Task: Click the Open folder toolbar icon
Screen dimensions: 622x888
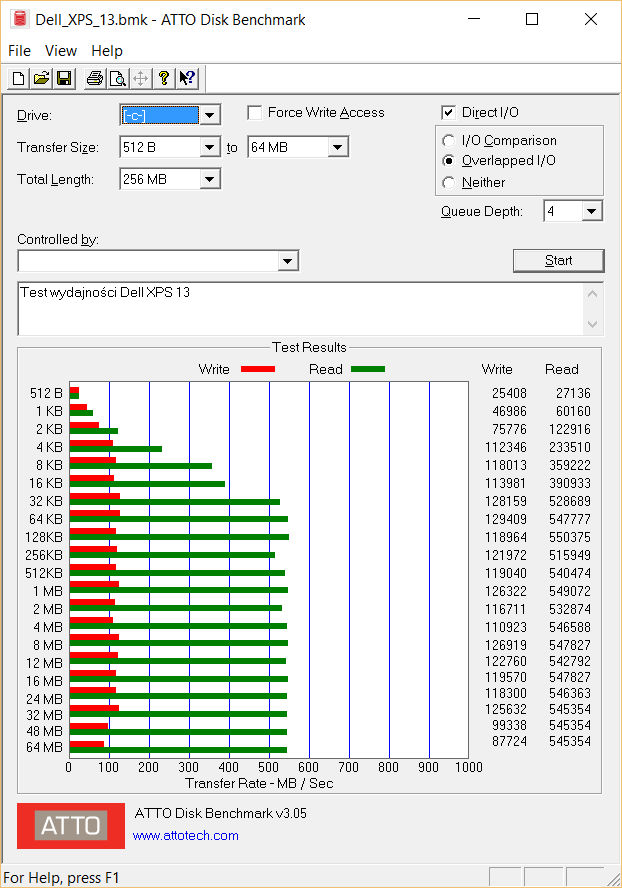Action: 41,78
